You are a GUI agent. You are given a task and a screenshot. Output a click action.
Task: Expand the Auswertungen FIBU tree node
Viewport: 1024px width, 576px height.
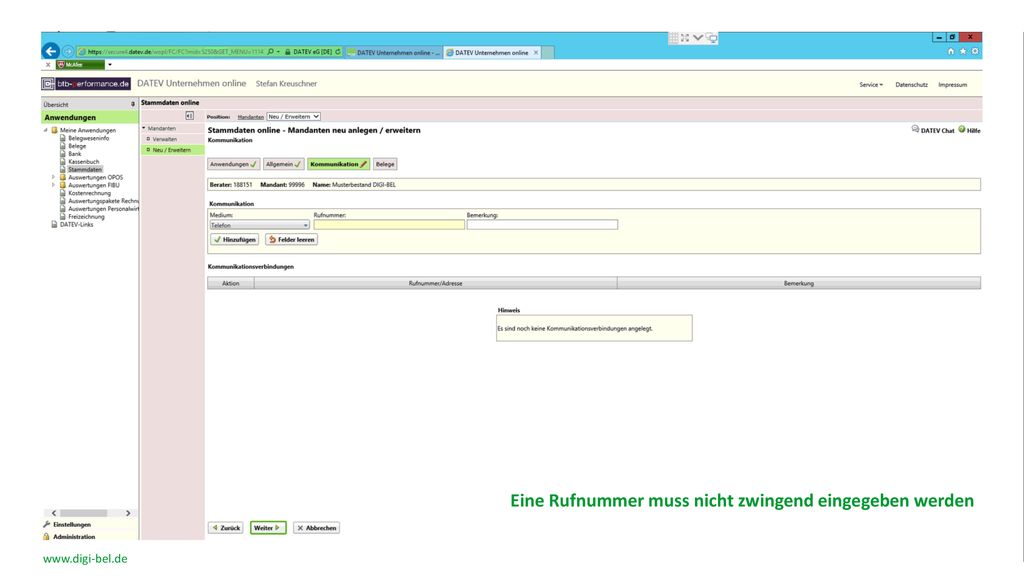pyautogui.click(x=54, y=185)
